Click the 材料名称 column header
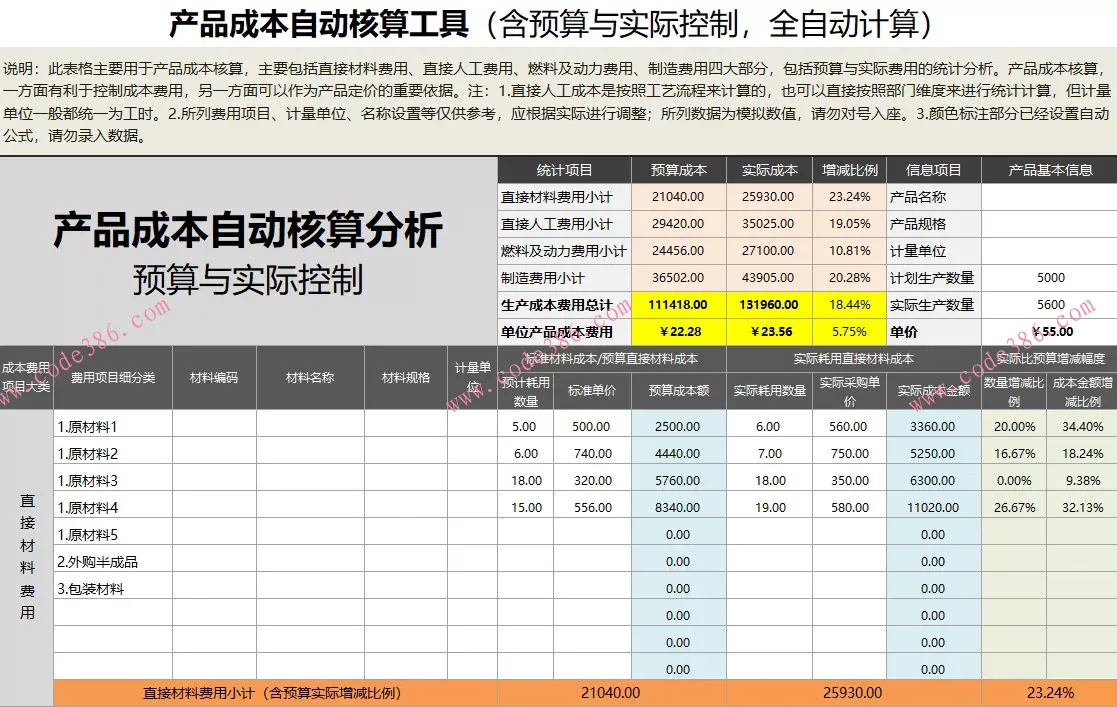This screenshot has width=1117, height=707. (x=310, y=378)
